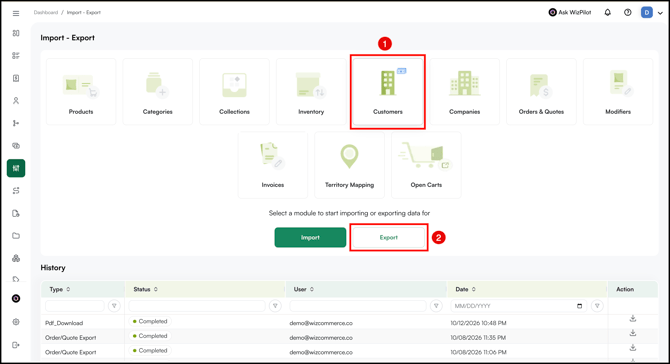Download the 11:35 PM Order/Quote Export file
Viewport: 670px width, 364px height.
tap(633, 333)
